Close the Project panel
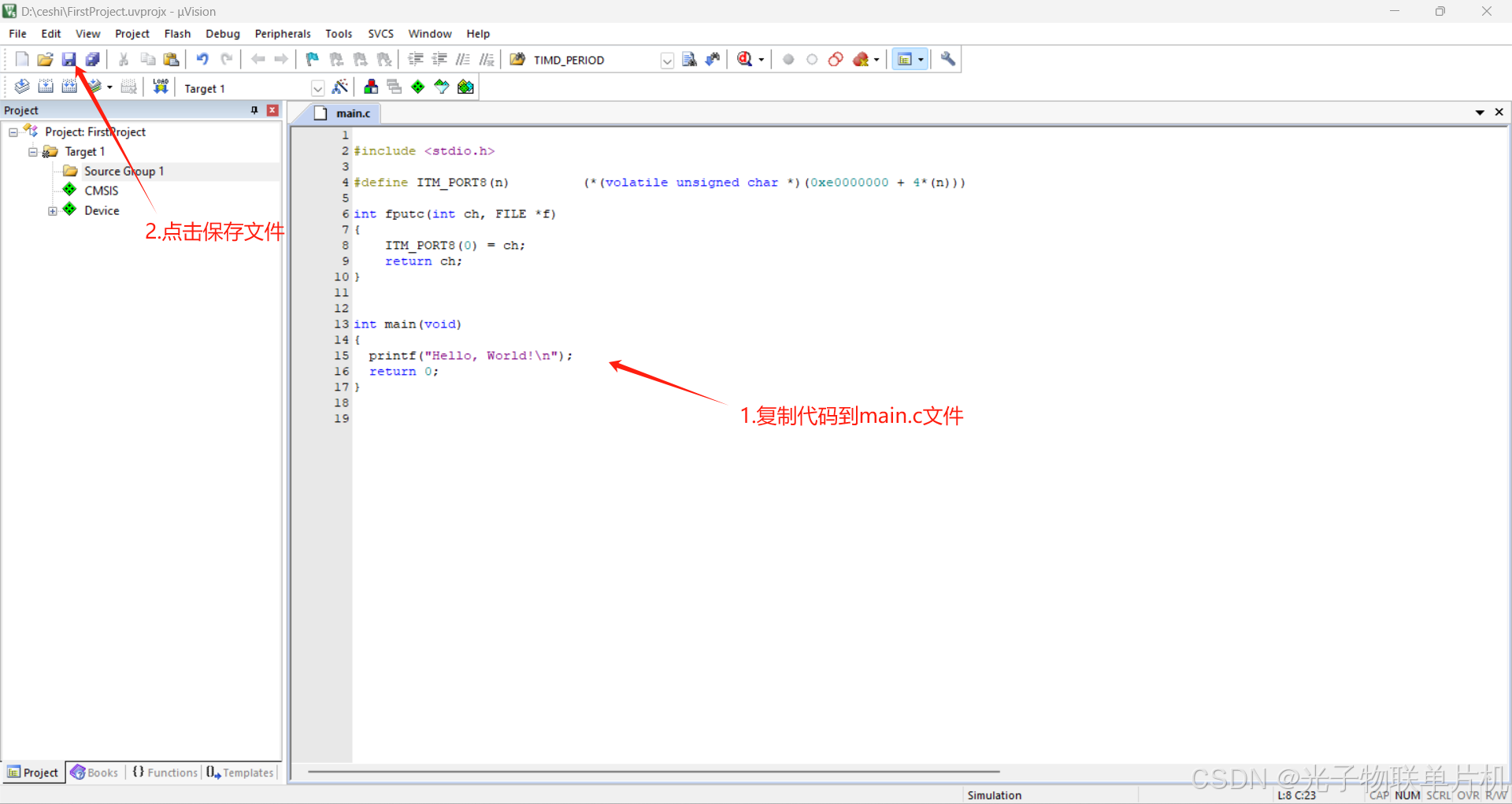The height and width of the screenshot is (804, 1512). coord(272,110)
